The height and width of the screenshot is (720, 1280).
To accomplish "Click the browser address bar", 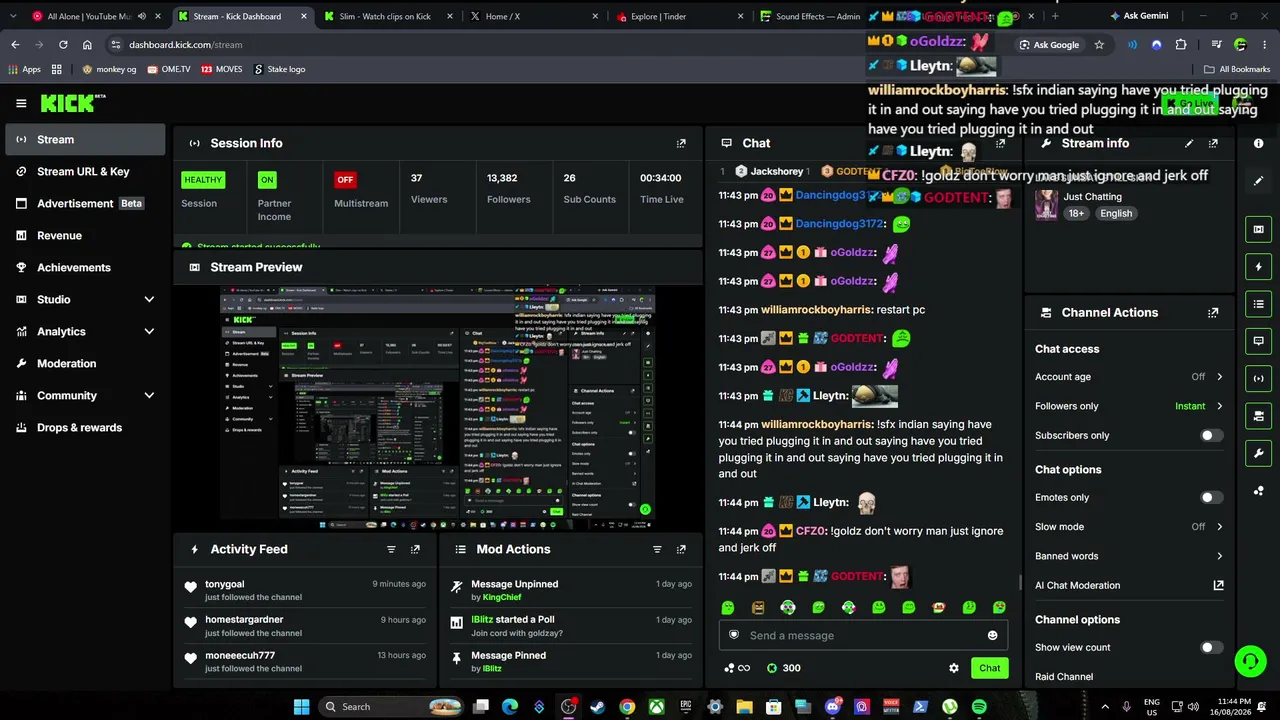I will [x=560, y=45].
